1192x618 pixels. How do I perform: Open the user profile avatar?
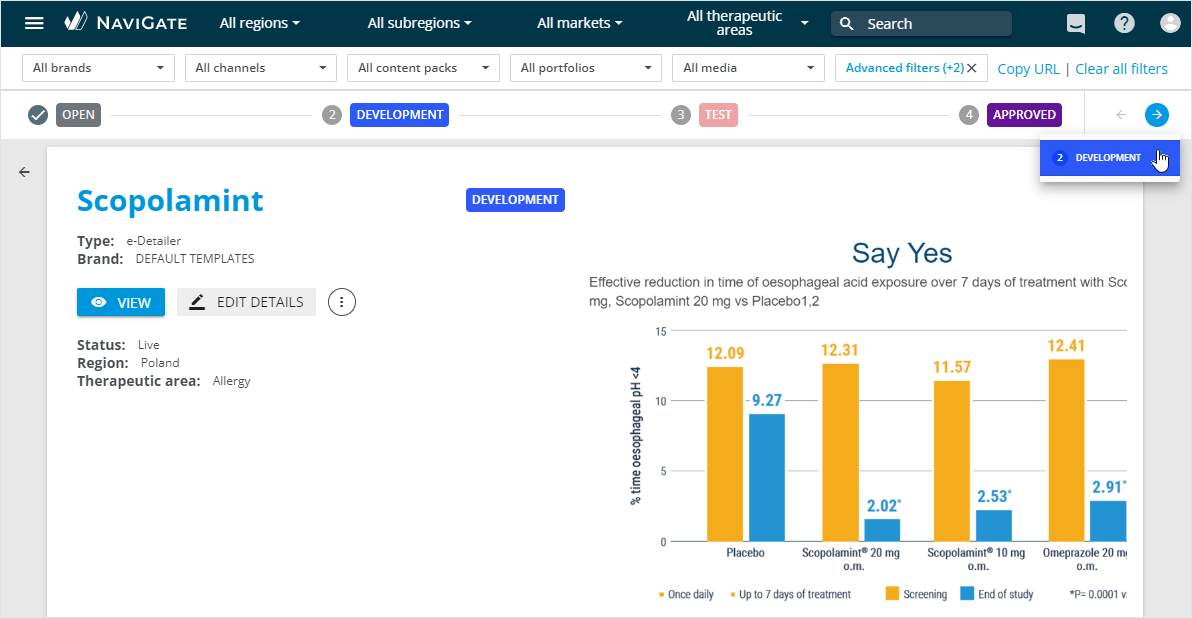click(x=1169, y=23)
